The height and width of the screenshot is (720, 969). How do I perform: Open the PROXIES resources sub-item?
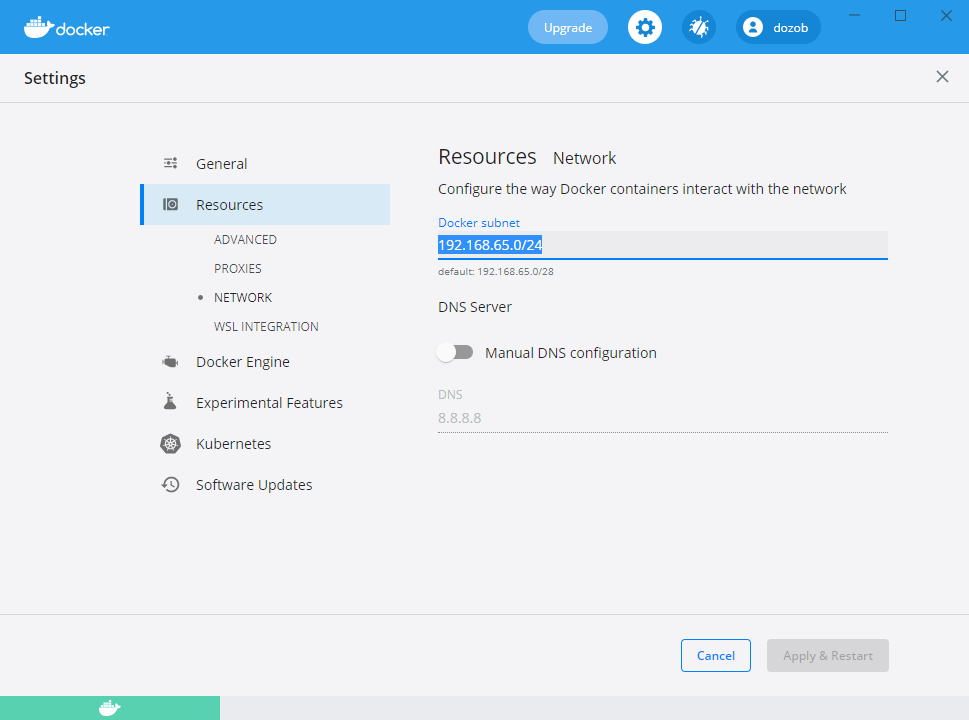[238, 269]
